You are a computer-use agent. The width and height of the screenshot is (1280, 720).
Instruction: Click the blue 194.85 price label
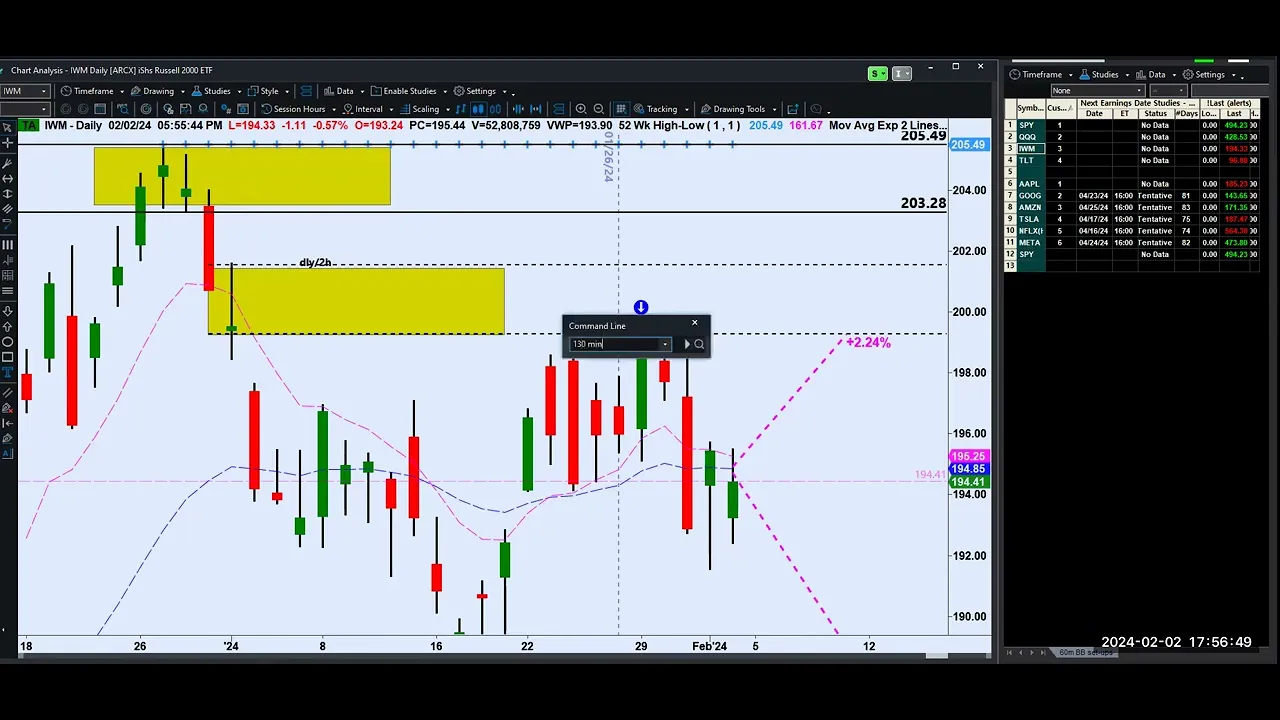click(x=968, y=469)
